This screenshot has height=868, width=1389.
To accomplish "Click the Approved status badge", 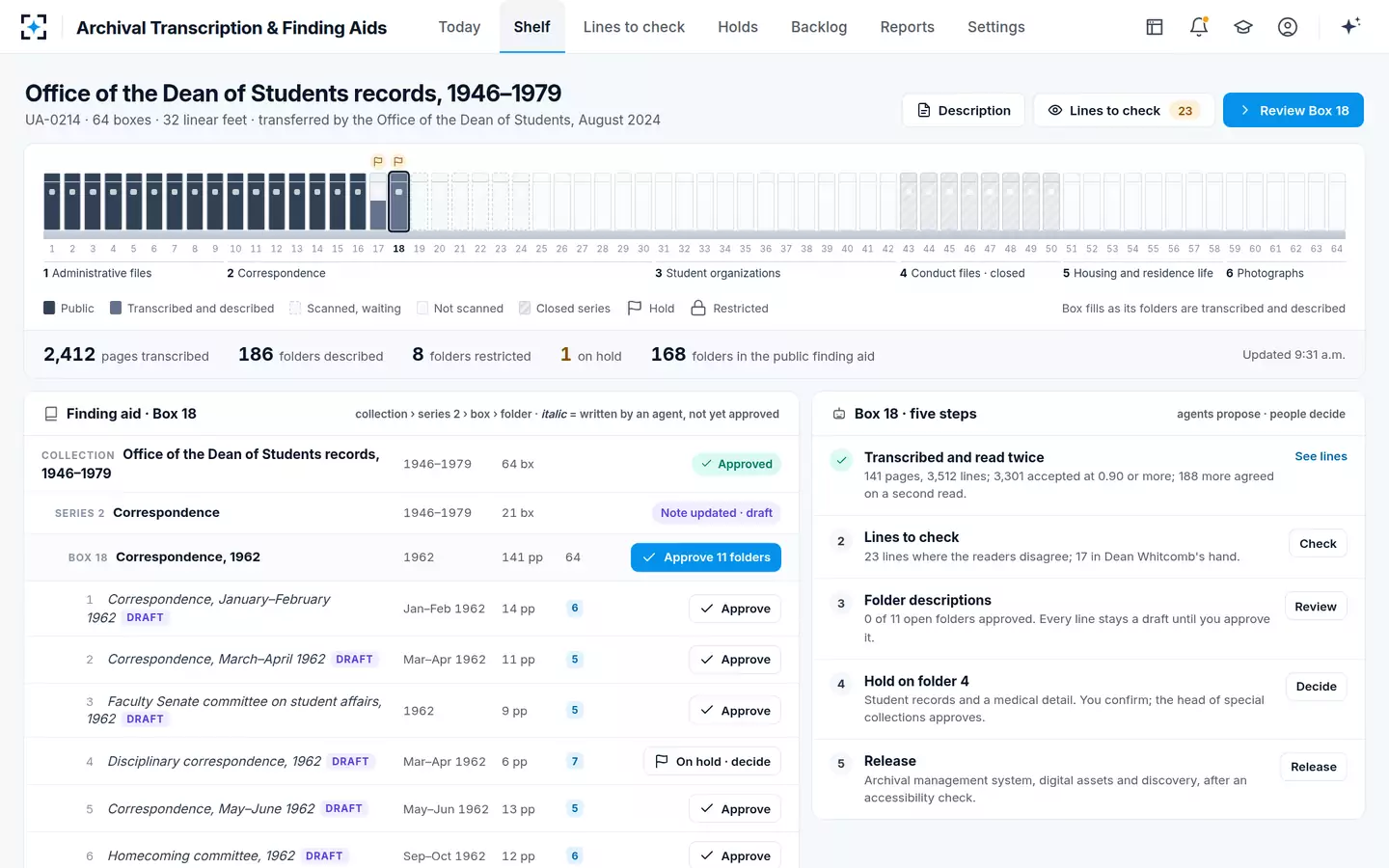I will tap(736, 464).
